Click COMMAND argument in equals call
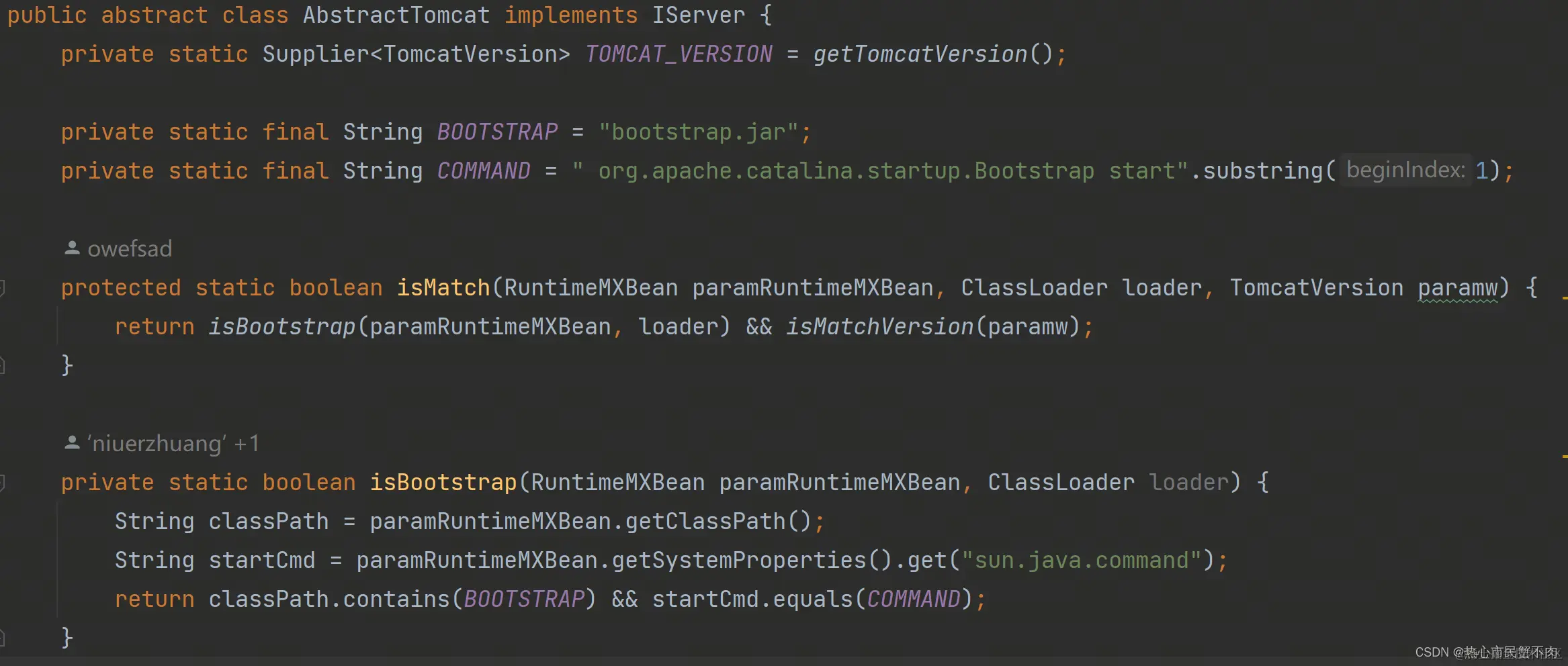1568x666 pixels. tap(914, 599)
